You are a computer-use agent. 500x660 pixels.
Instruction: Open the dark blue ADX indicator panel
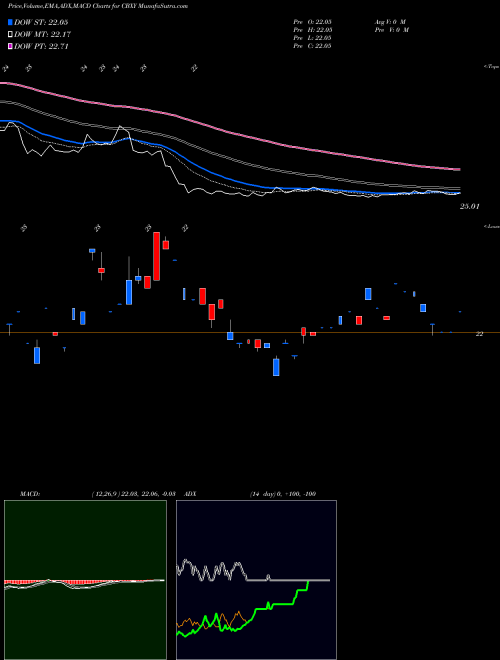tap(256, 580)
